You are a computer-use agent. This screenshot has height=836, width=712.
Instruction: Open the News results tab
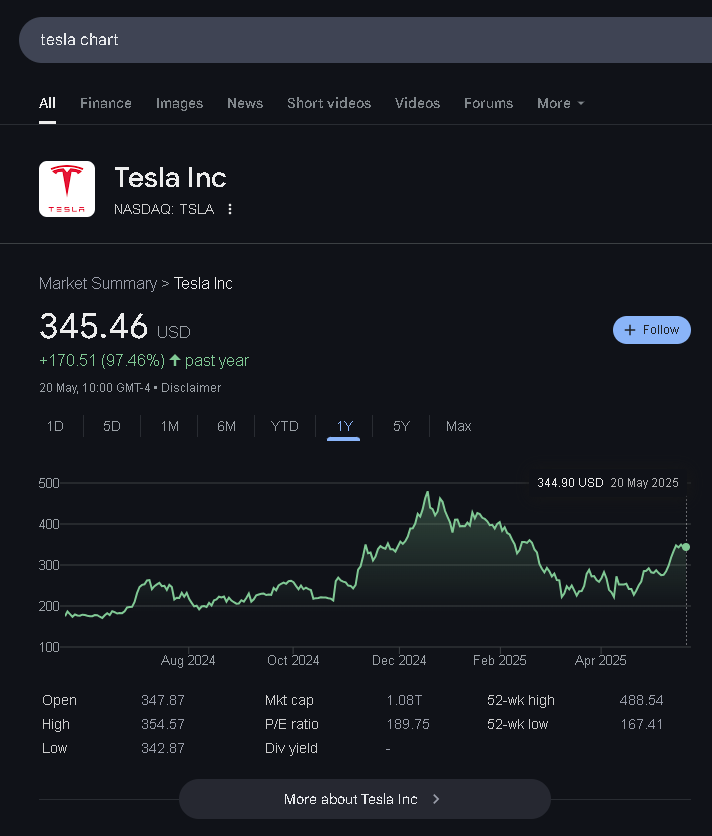245,103
